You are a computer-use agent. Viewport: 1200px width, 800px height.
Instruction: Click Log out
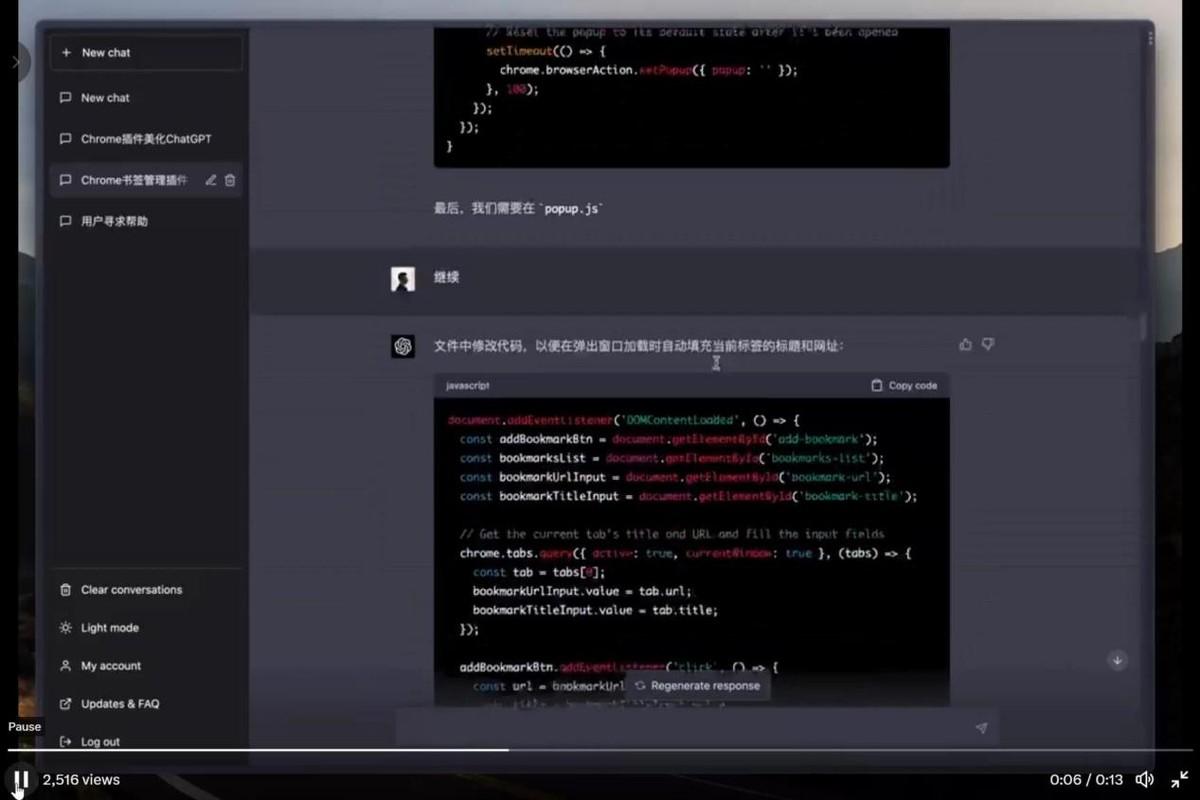pos(147,742)
